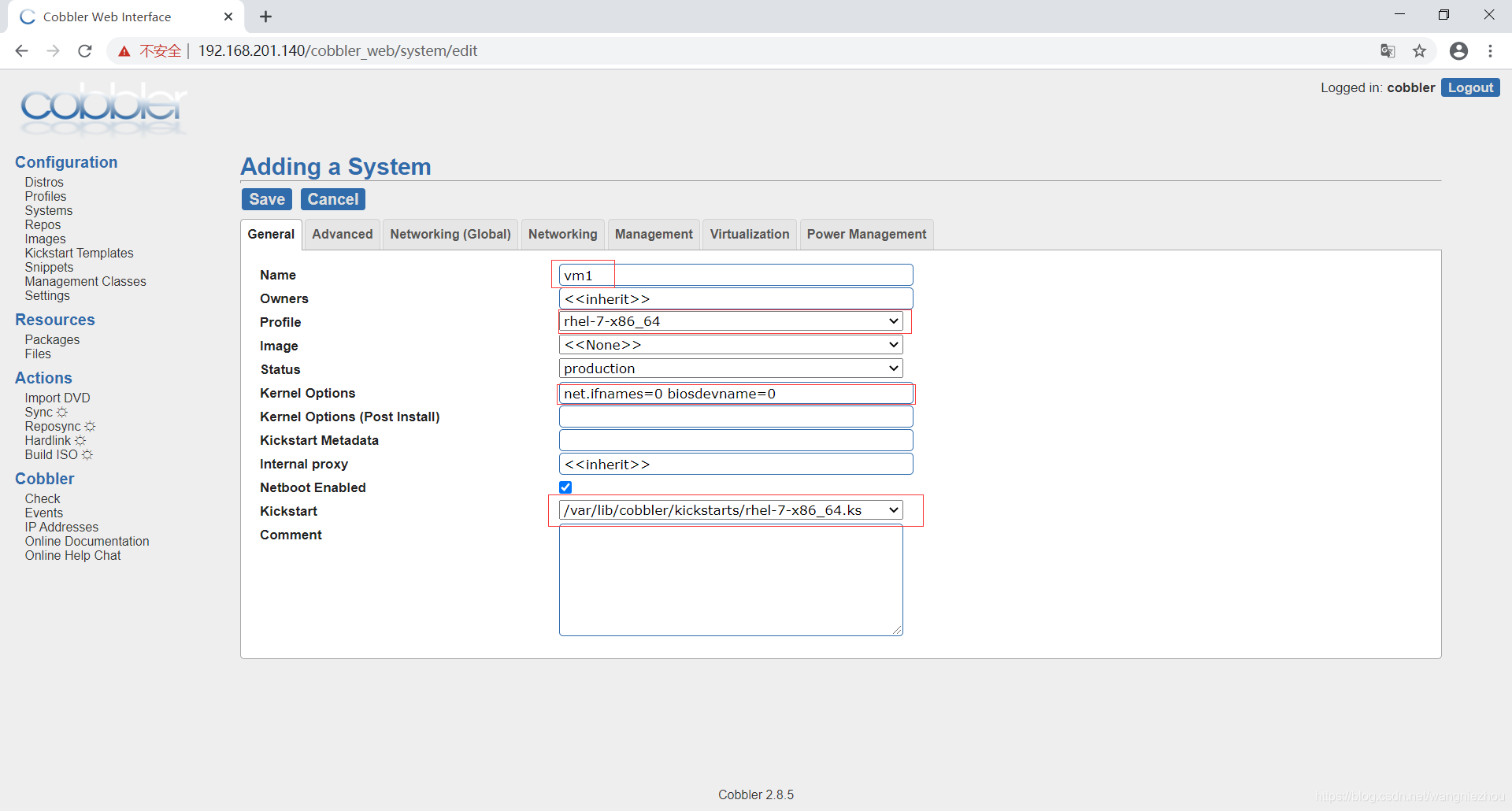Viewport: 1512px width, 811px height.
Task: Click the Reposync action link
Action: (53, 427)
